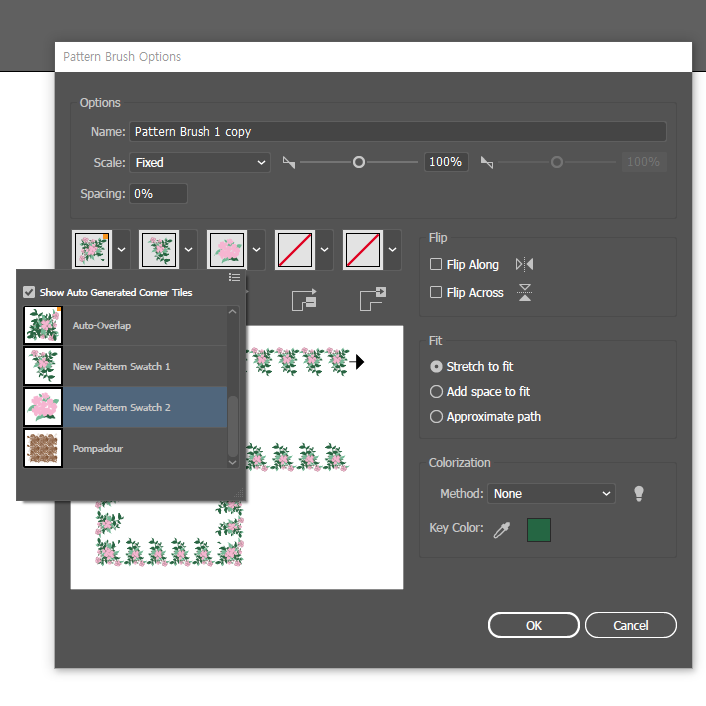
Task: Click the tile list scroll up arrow
Action: coord(233,312)
